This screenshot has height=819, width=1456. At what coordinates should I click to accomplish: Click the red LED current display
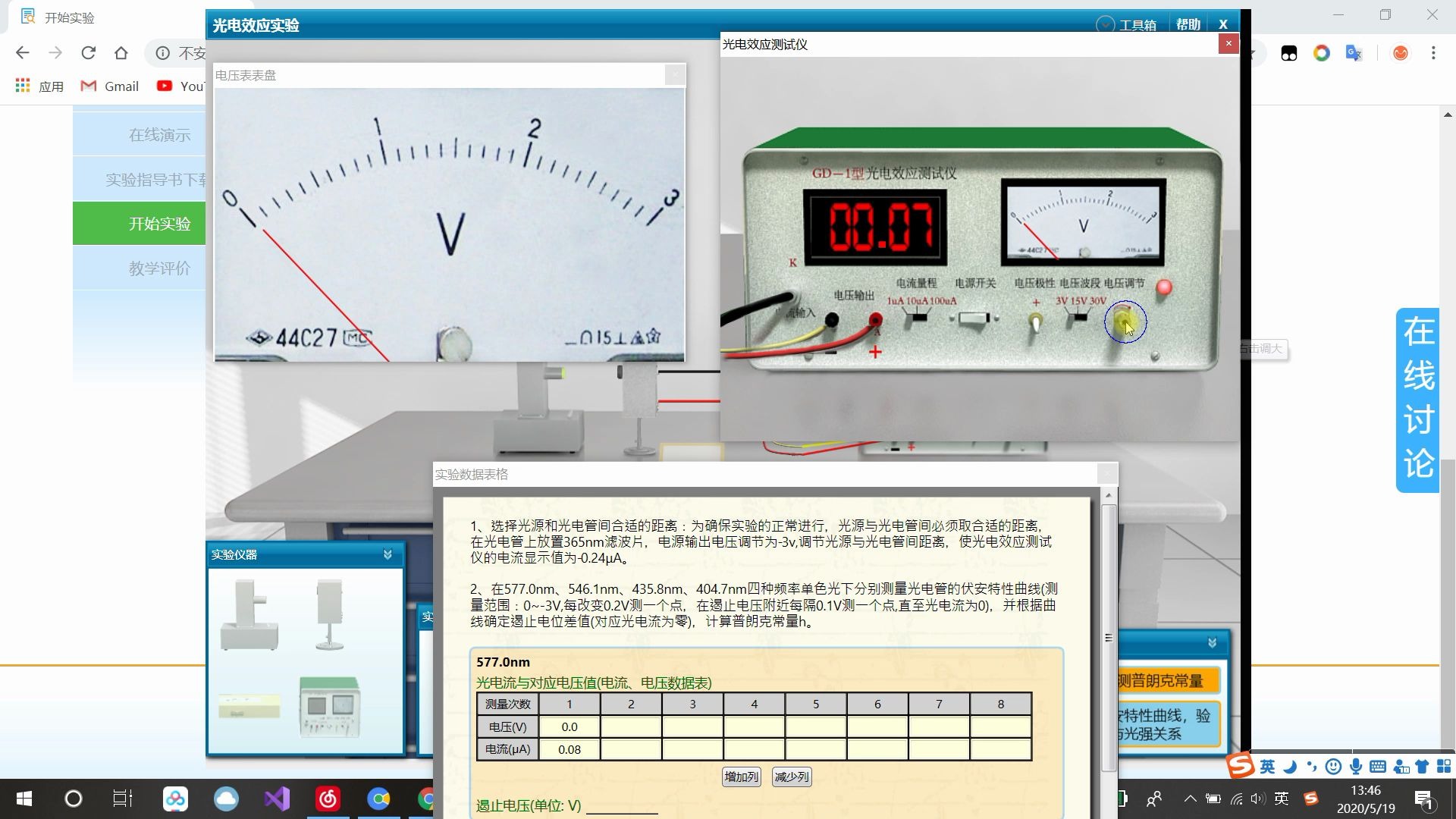point(875,227)
